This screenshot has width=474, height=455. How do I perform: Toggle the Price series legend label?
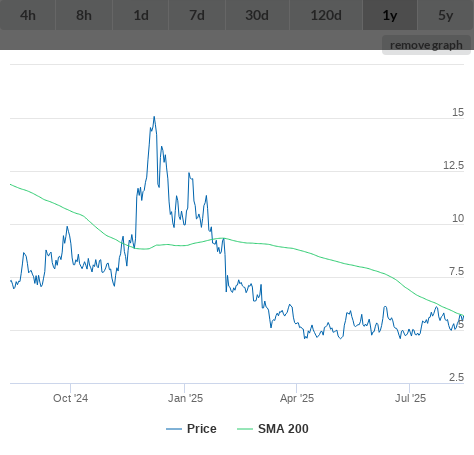202,429
